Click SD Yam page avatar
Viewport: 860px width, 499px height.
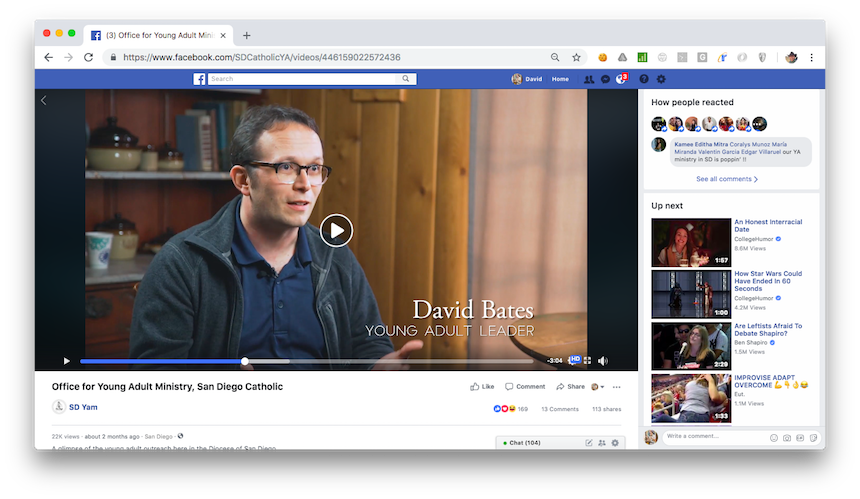click(x=59, y=407)
